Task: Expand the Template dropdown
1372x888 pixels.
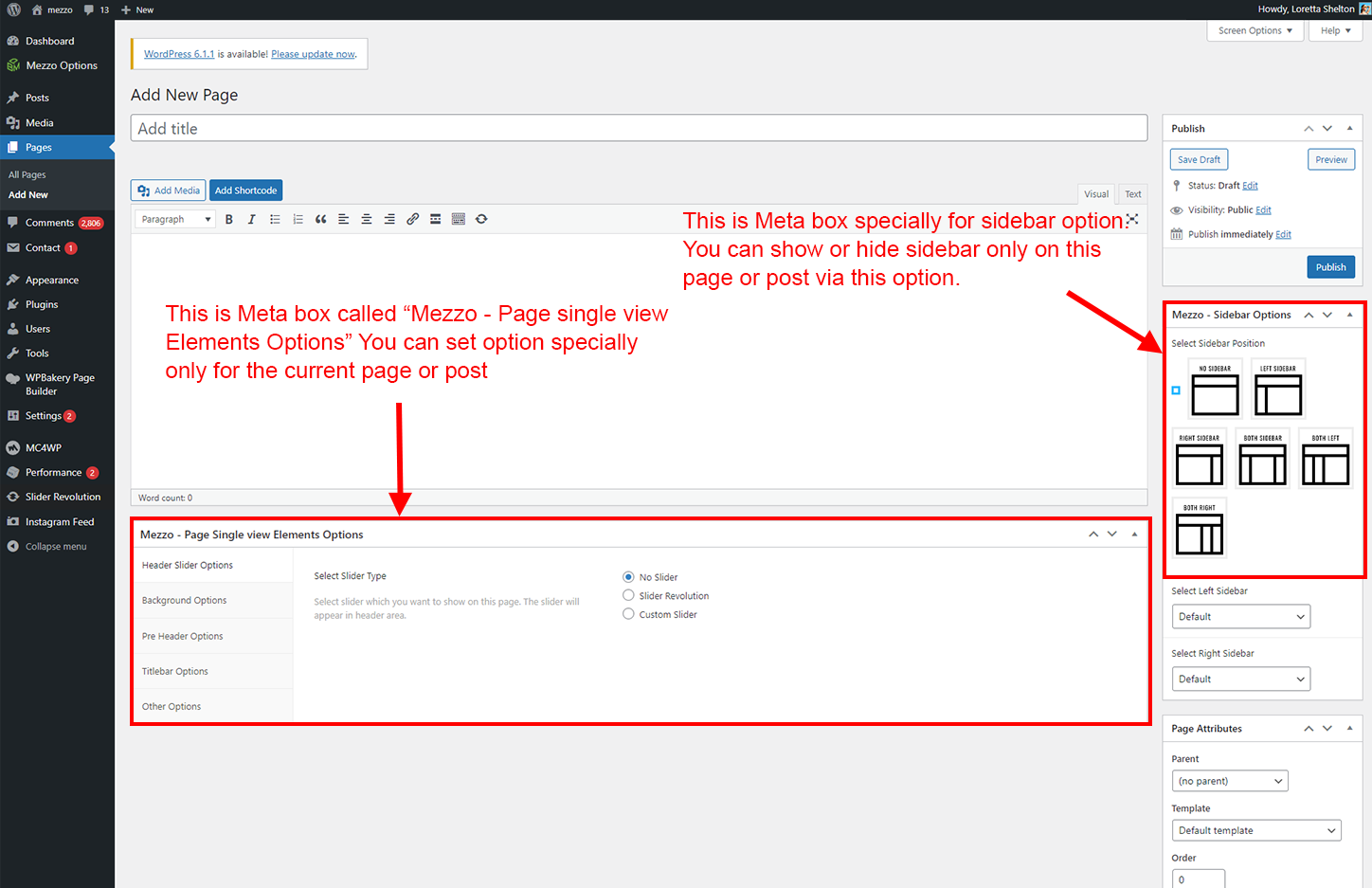Action: pyautogui.click(x=1255, y=830)
